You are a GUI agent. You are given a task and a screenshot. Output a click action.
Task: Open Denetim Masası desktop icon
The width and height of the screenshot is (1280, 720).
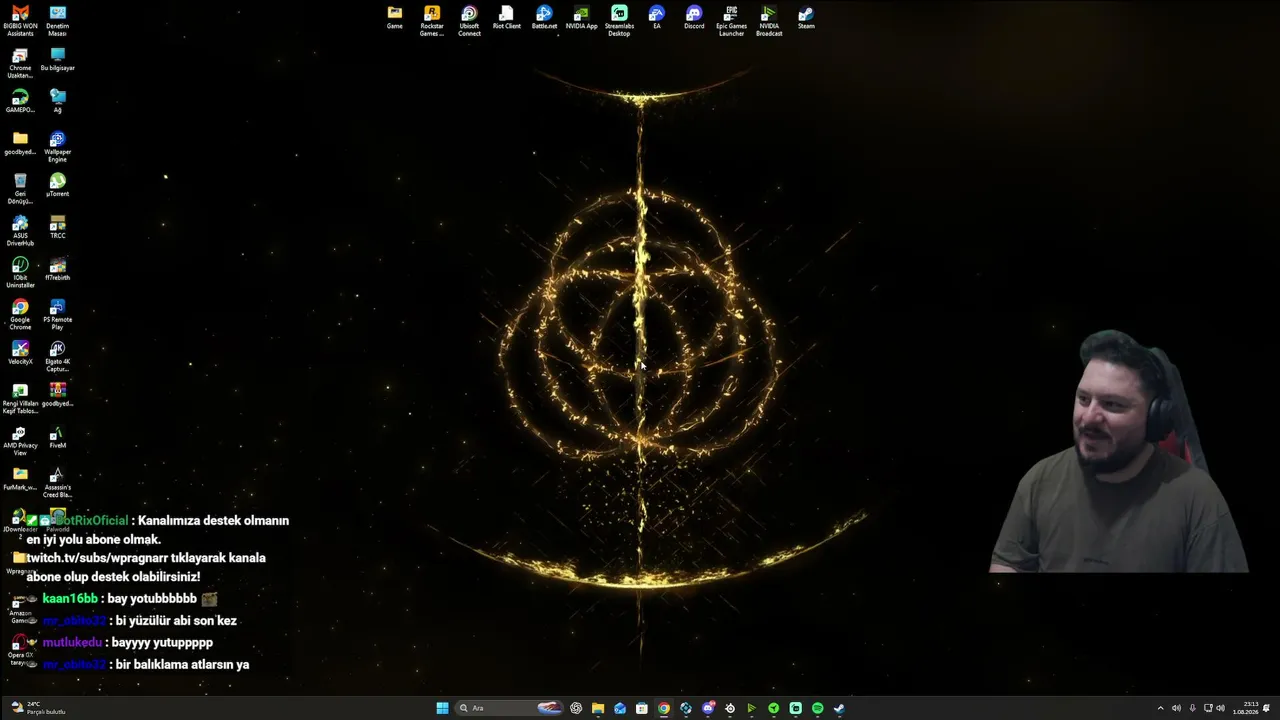click(58, 21)
